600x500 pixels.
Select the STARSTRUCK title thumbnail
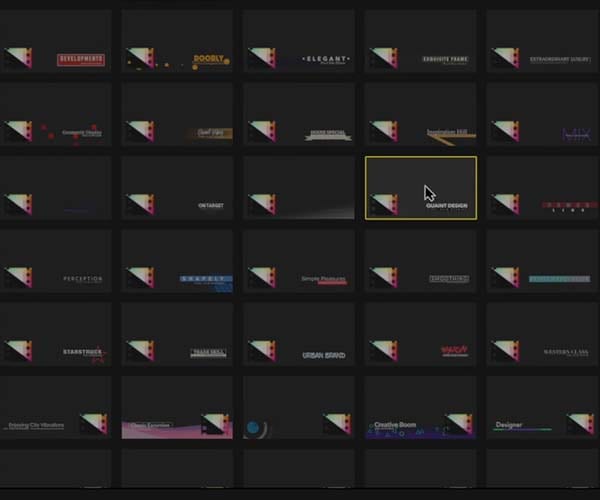click(x=55, y=334)
